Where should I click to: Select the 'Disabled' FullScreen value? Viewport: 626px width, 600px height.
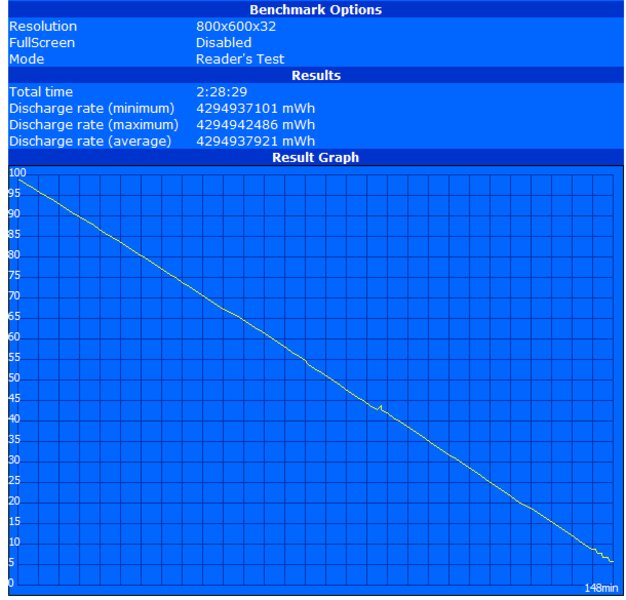coord(224,43)
